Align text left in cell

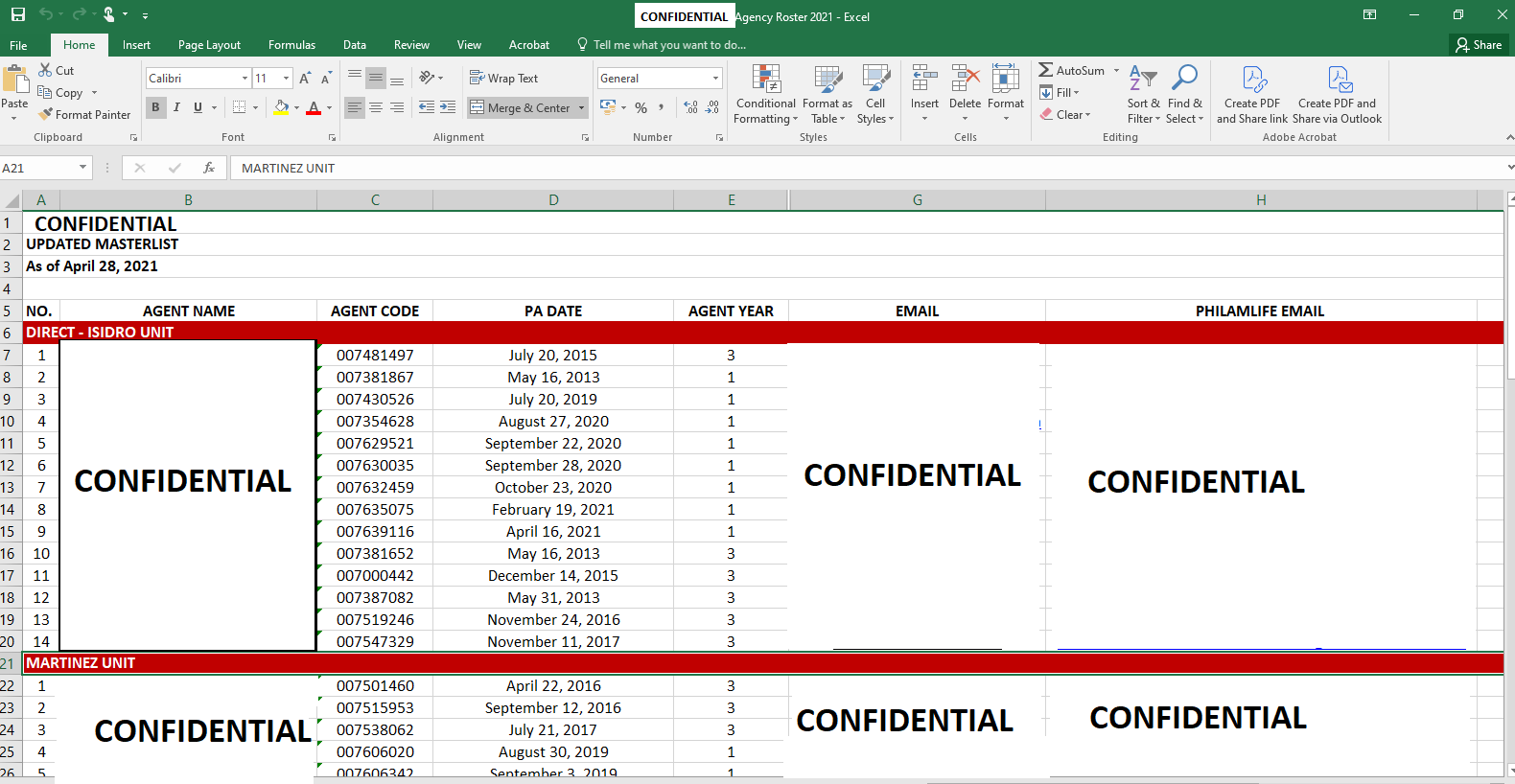[x=355, y=107]
